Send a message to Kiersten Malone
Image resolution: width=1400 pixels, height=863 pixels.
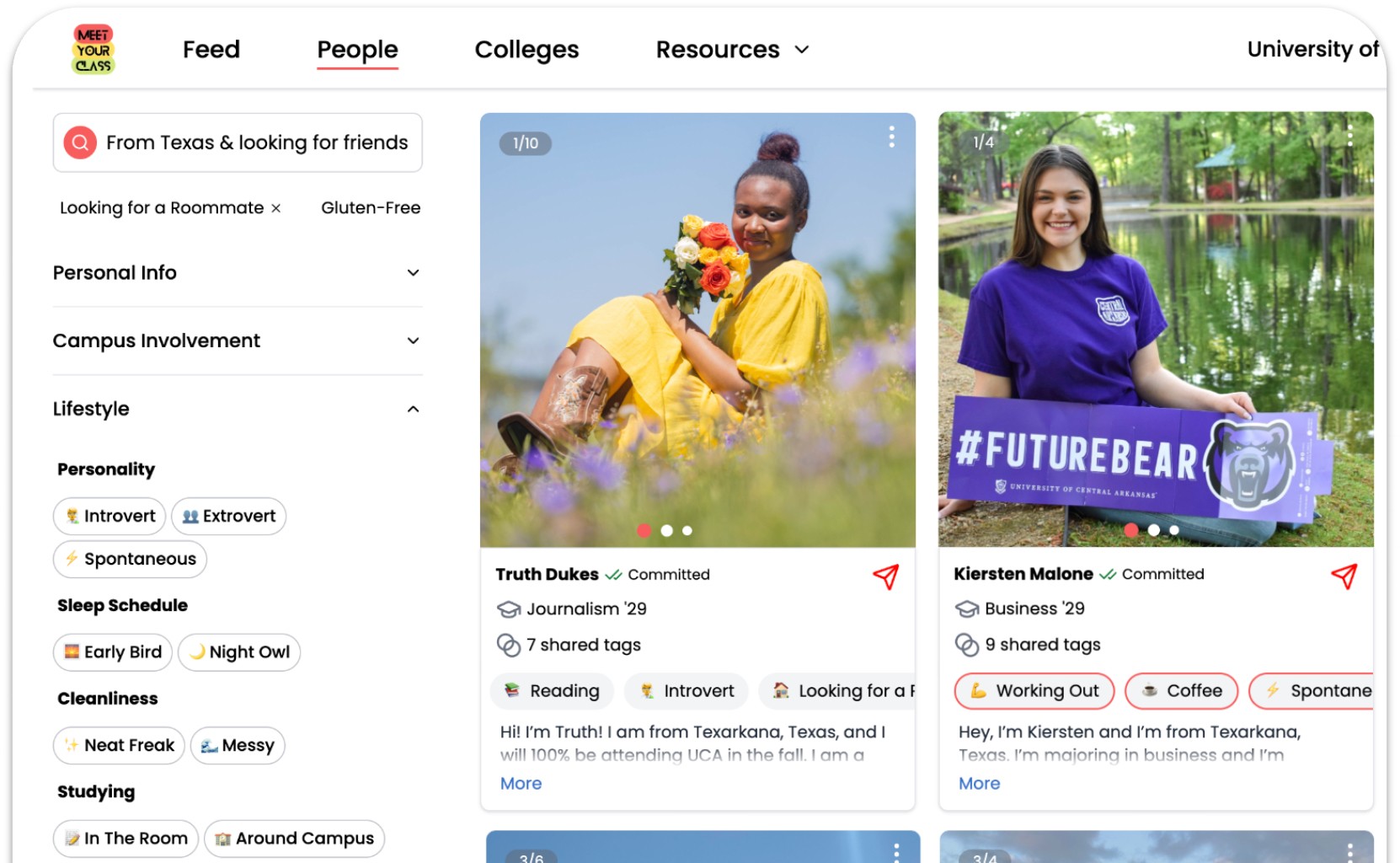pos(1344,576)
